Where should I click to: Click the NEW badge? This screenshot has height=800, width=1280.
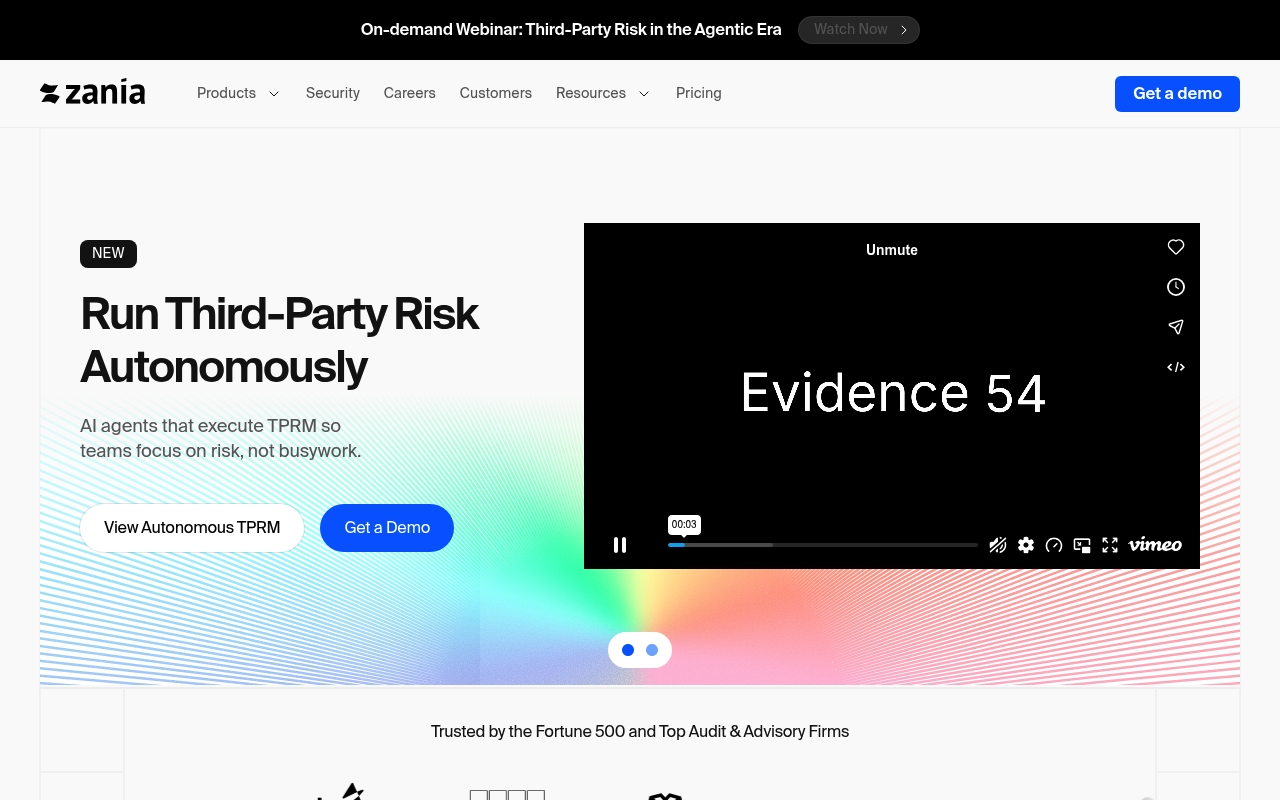point(108,254)
